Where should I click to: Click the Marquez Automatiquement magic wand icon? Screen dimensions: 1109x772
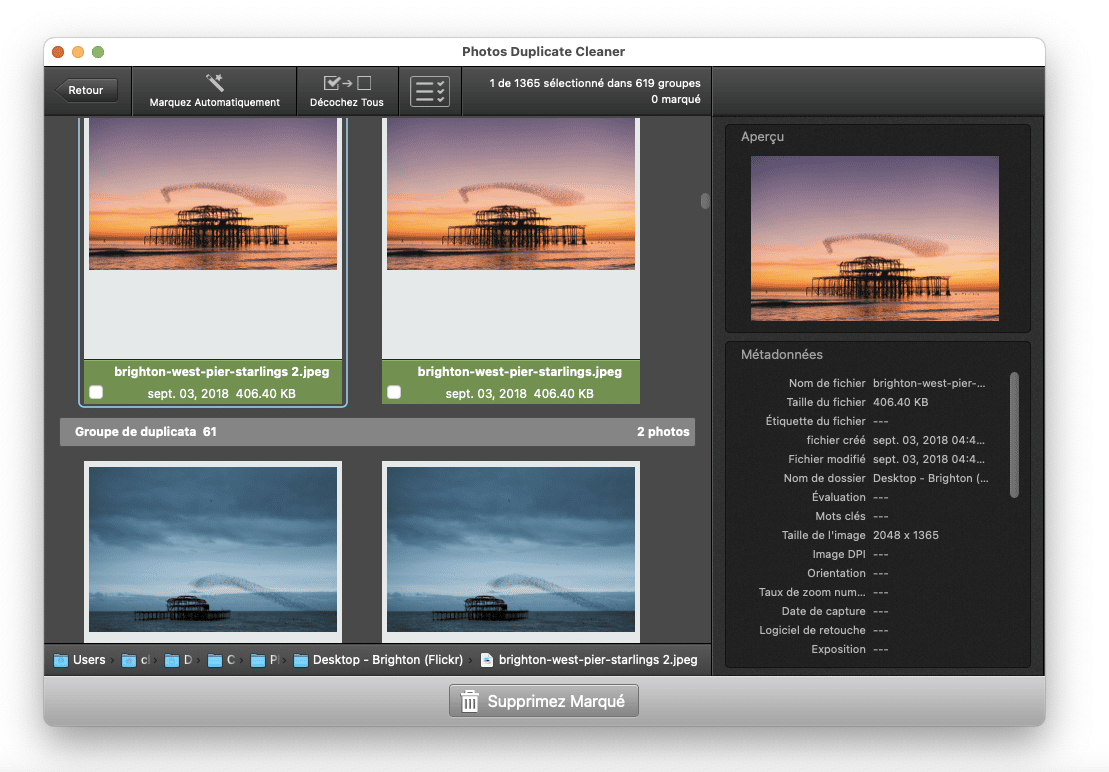(x=215, y=83)
